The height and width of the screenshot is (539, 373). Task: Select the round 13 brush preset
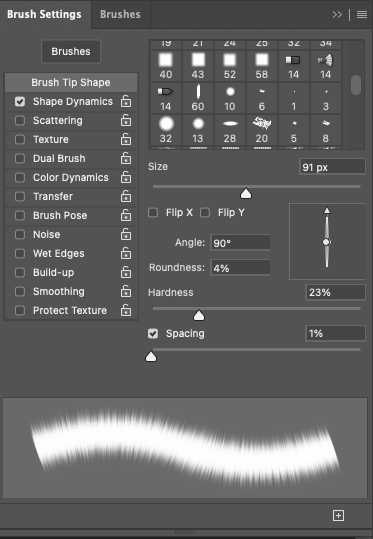(198, 130)
